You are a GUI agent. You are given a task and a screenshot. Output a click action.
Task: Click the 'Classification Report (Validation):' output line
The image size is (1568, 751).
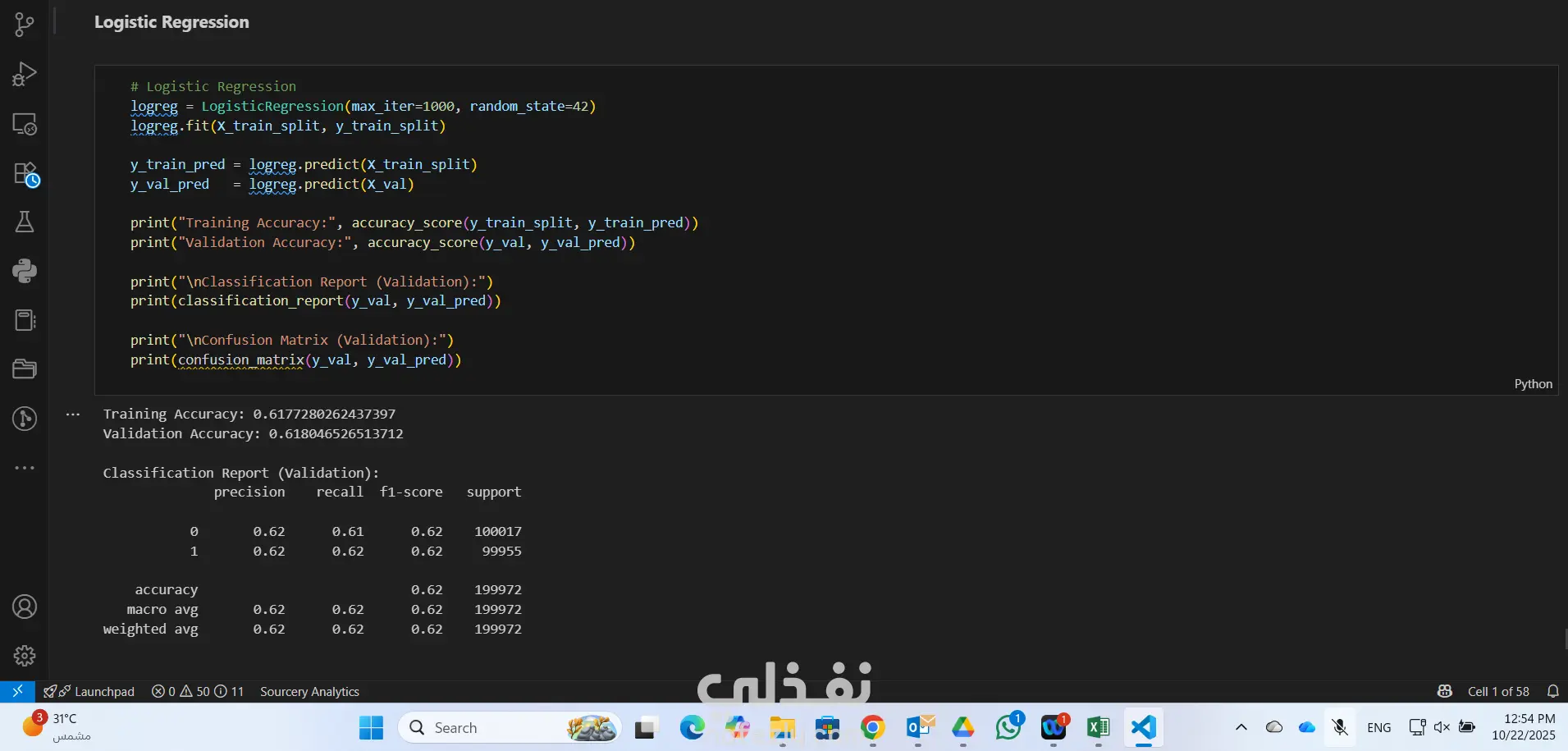[241, 474]
